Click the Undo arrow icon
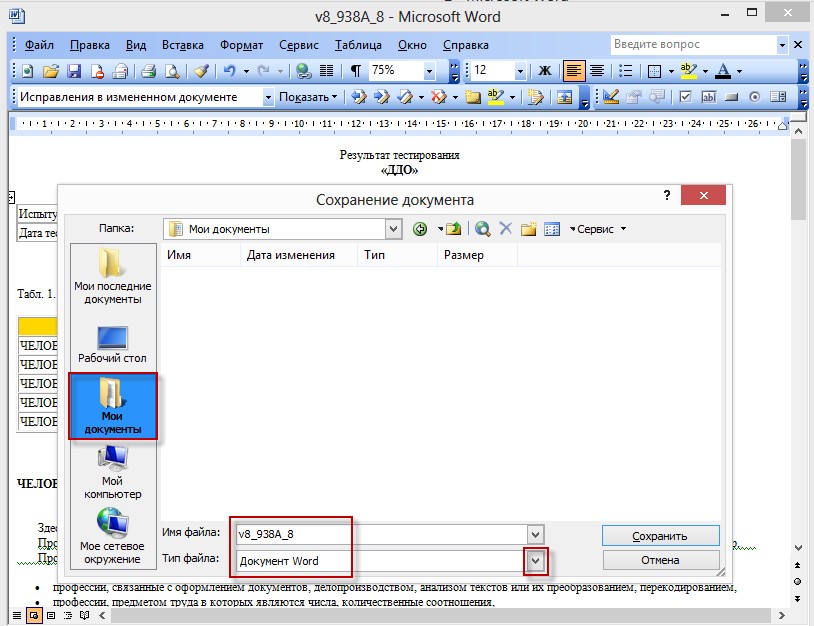 click(x=229, y=71)
